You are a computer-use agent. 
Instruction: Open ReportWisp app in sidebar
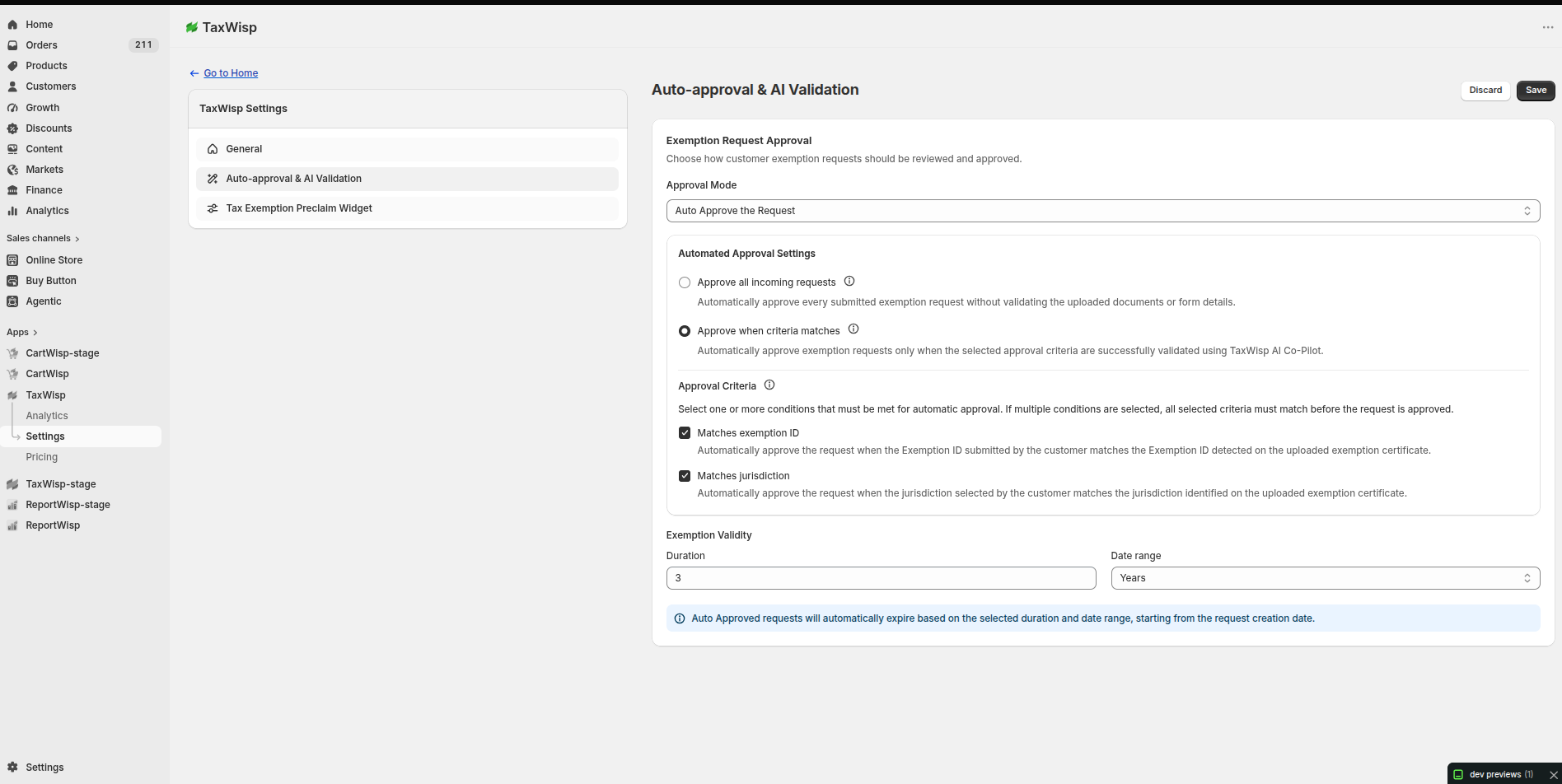(53, 525)
